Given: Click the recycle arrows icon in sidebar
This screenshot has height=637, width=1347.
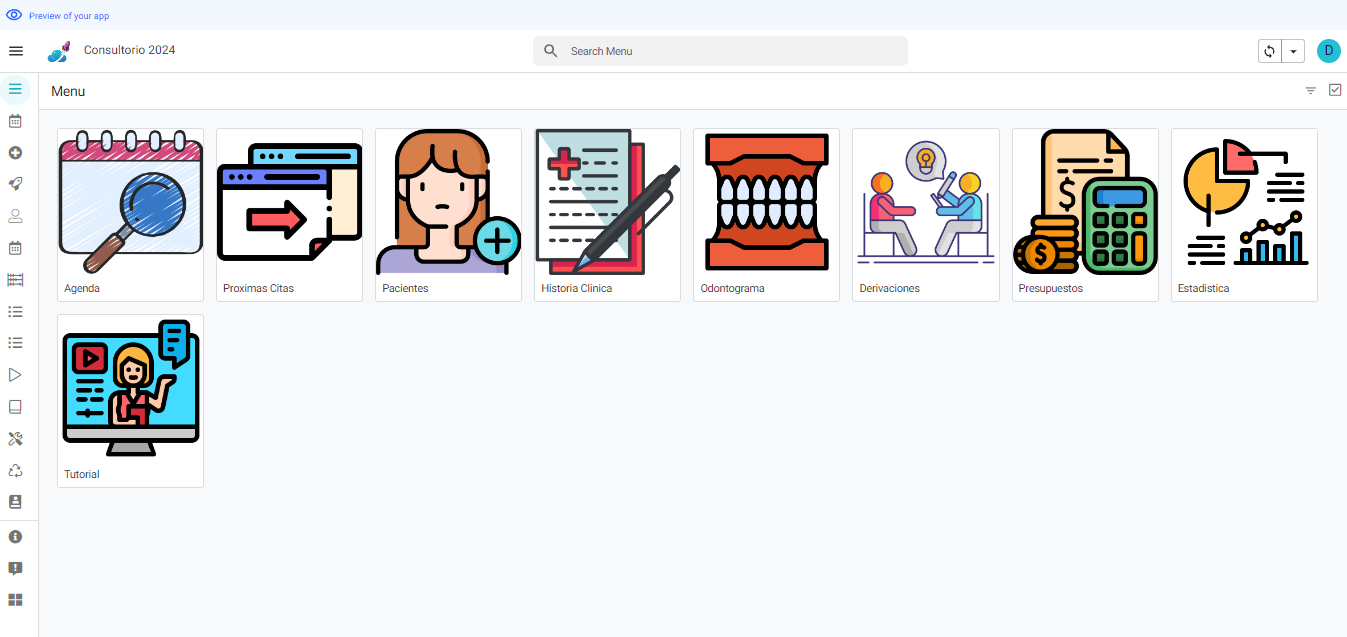Looking at the screenshot, I should (15, 471).
